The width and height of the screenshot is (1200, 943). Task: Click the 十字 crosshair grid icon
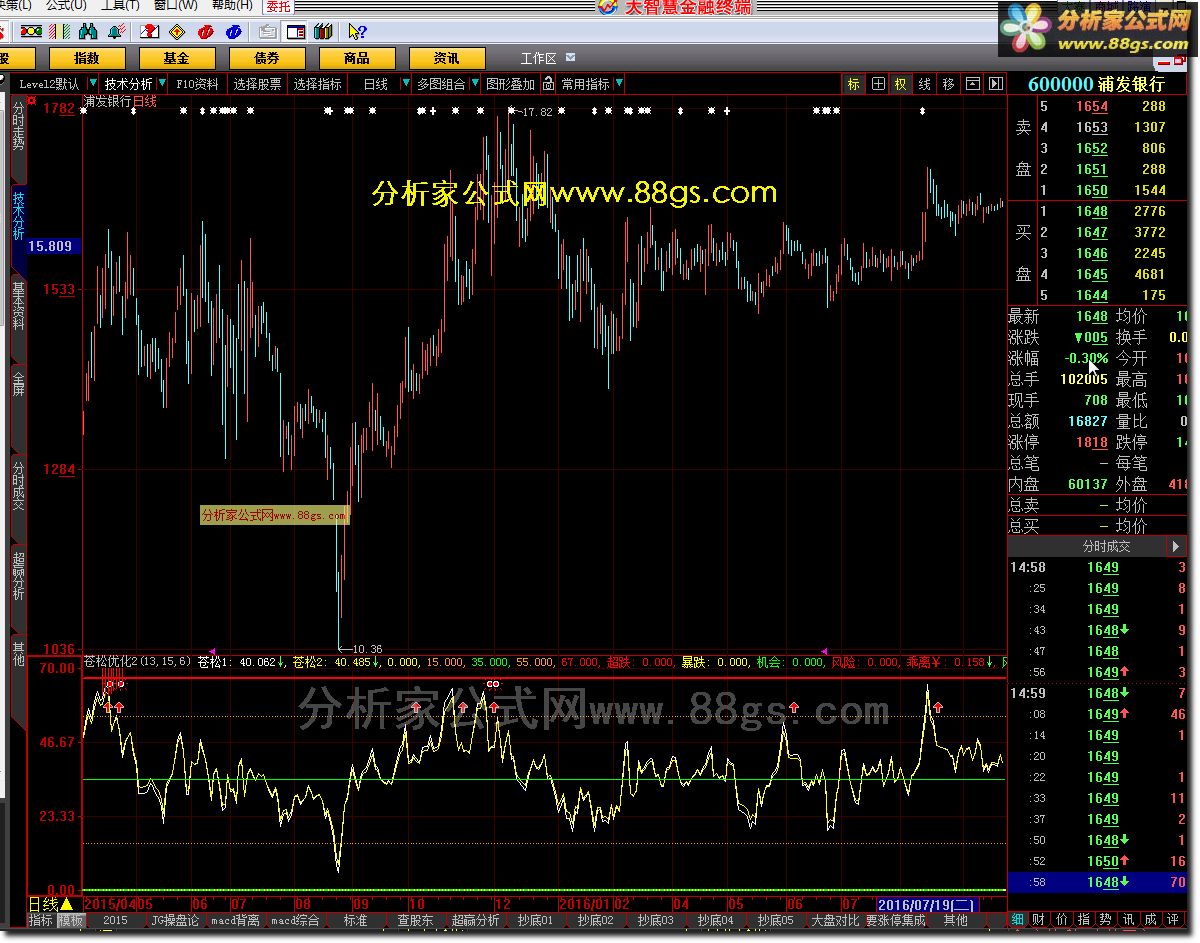878,84
